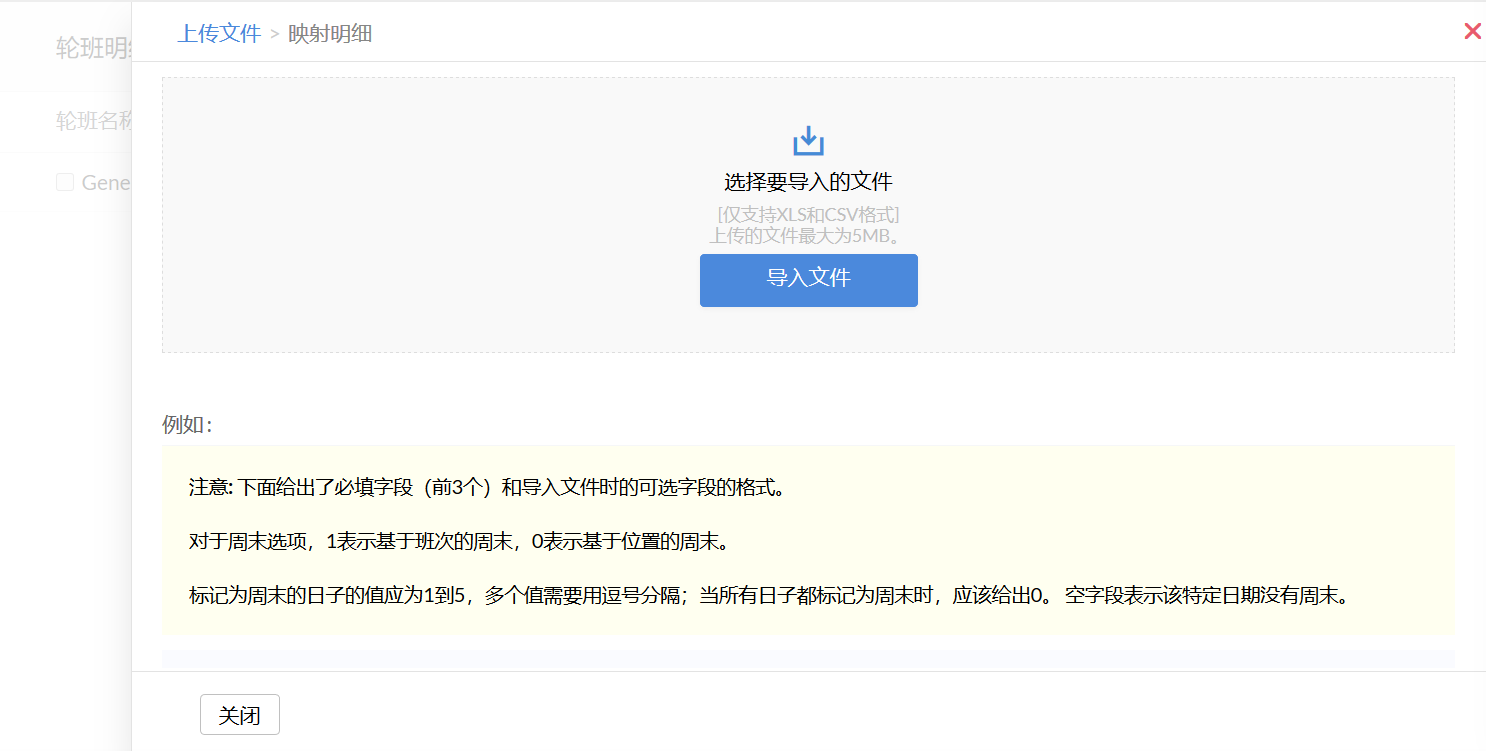Click the import tray icon above 选择要导入的文件
Viewport: 1486px width, 751px height.
[808, 141]
